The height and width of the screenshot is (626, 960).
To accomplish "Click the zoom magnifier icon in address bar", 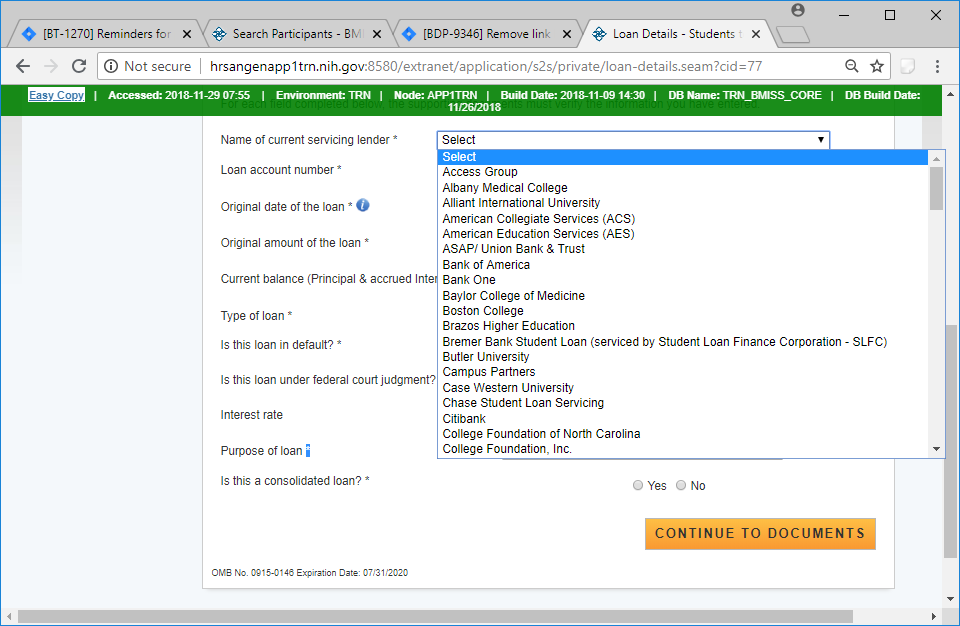I will click(852, 66).
